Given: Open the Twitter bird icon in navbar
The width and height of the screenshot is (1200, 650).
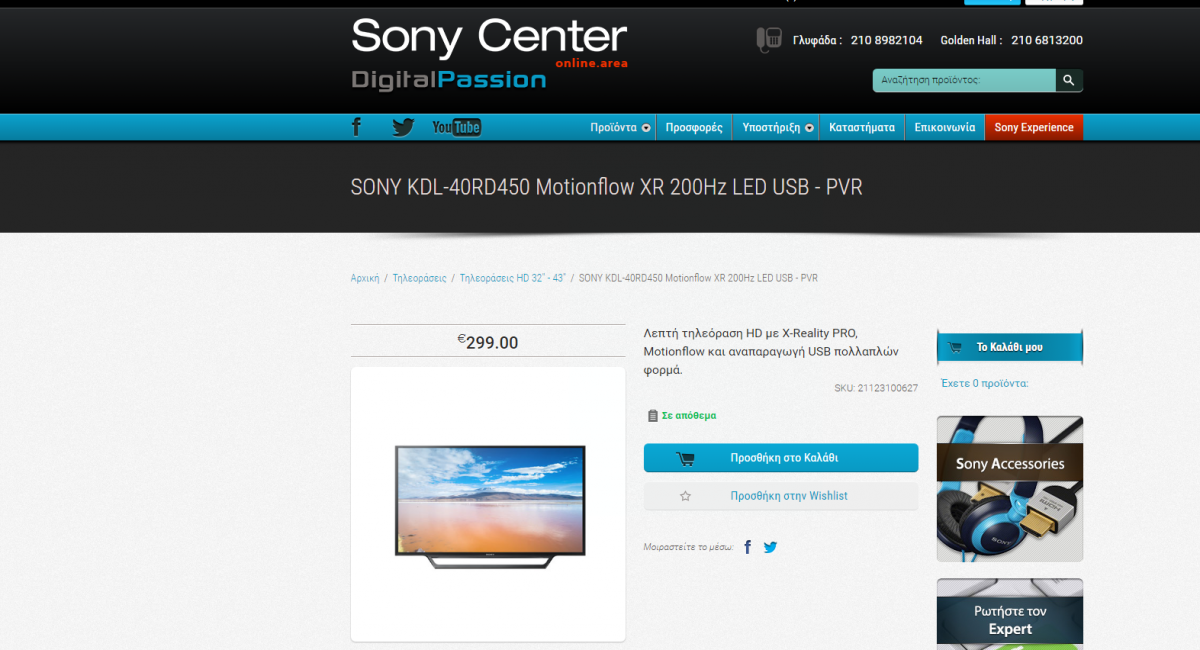Looking at the screenshot, I should pos(403,127).
